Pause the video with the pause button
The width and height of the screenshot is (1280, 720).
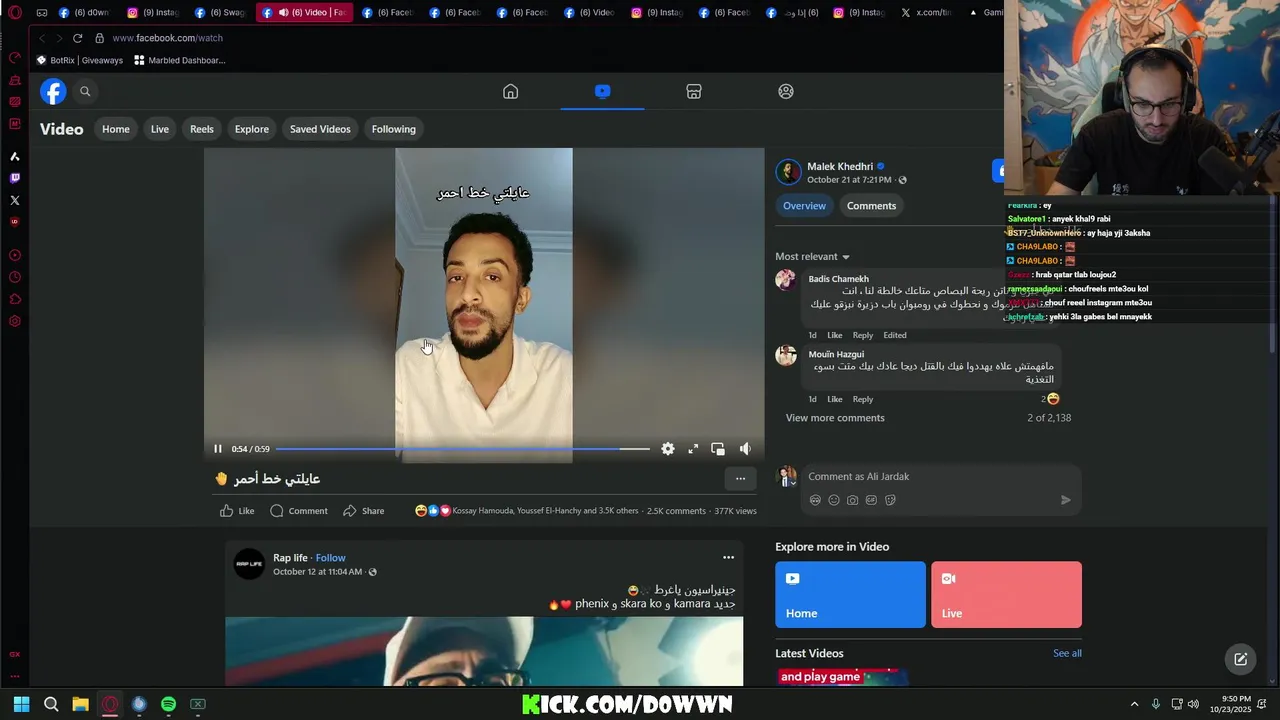[x=217, y=449]
